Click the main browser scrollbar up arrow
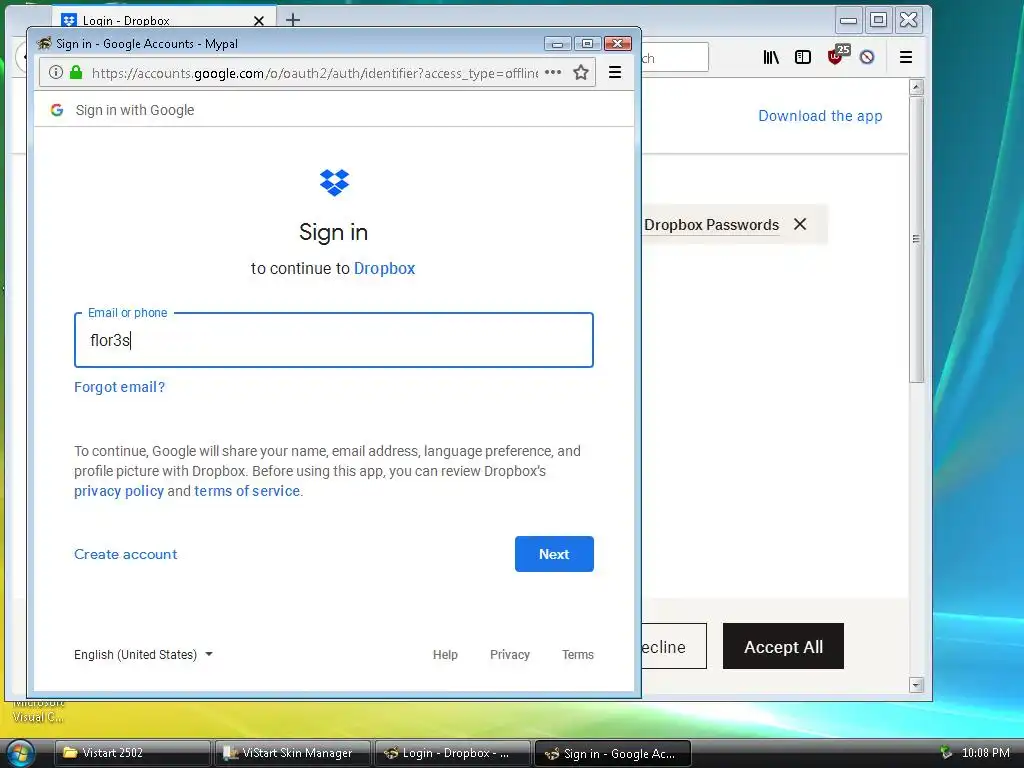 916,87
